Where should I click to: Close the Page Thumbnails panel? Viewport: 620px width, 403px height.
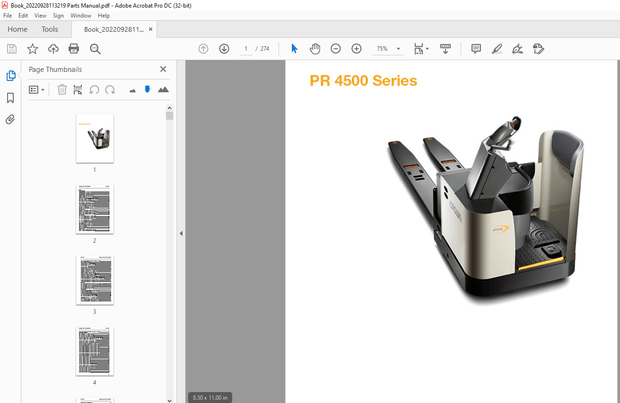click(x=163, y=69)
